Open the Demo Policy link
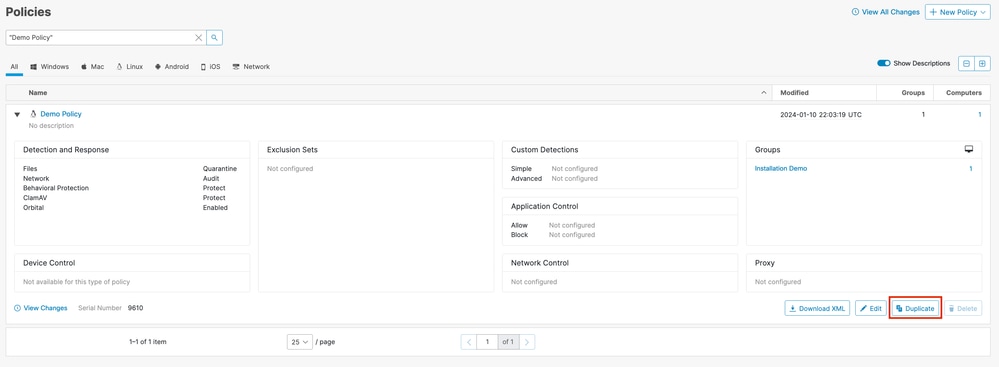The width and height of the screenshot is (999, 367). [x=61, y=114]
